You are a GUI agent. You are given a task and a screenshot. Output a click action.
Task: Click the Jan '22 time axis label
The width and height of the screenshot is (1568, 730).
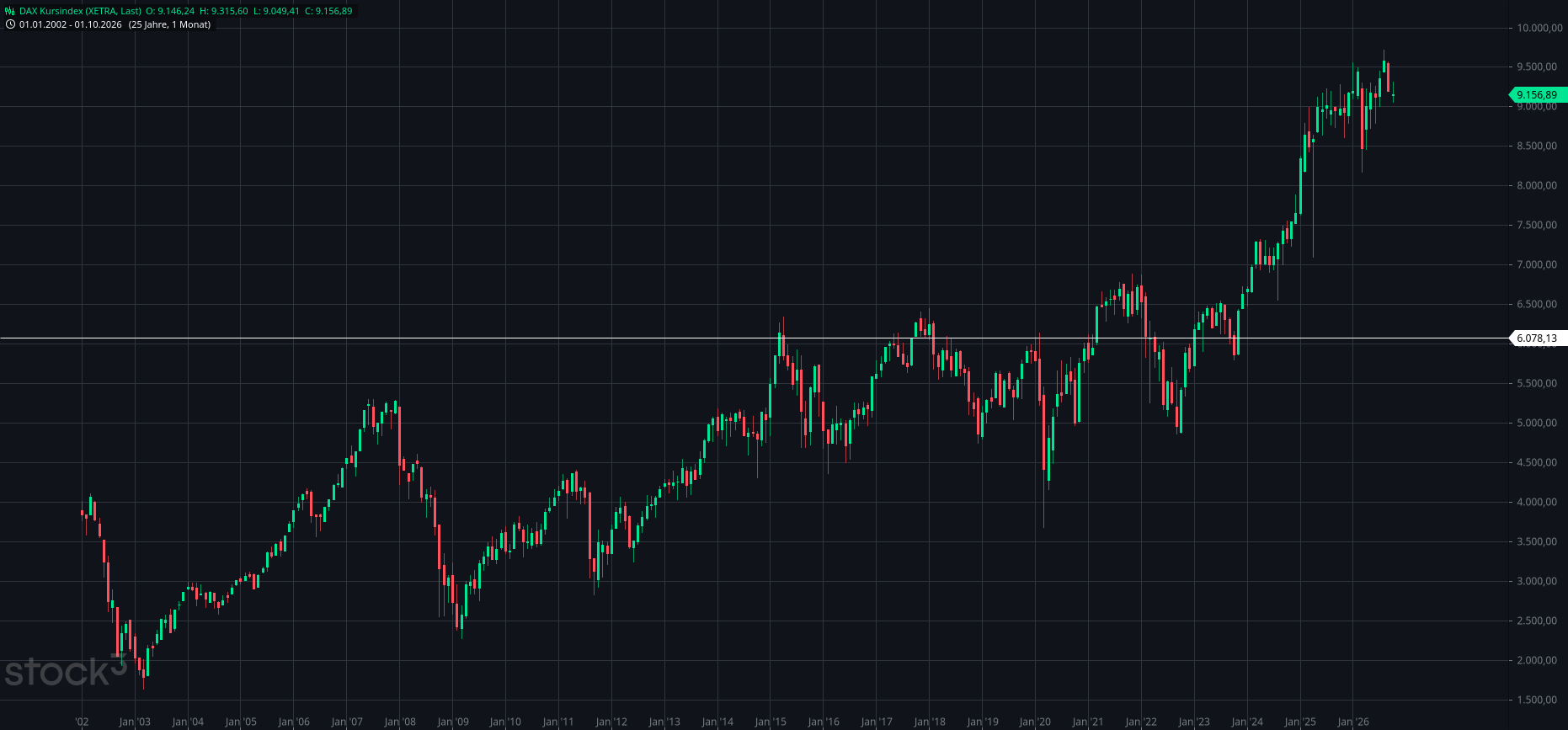point(1141,722)
